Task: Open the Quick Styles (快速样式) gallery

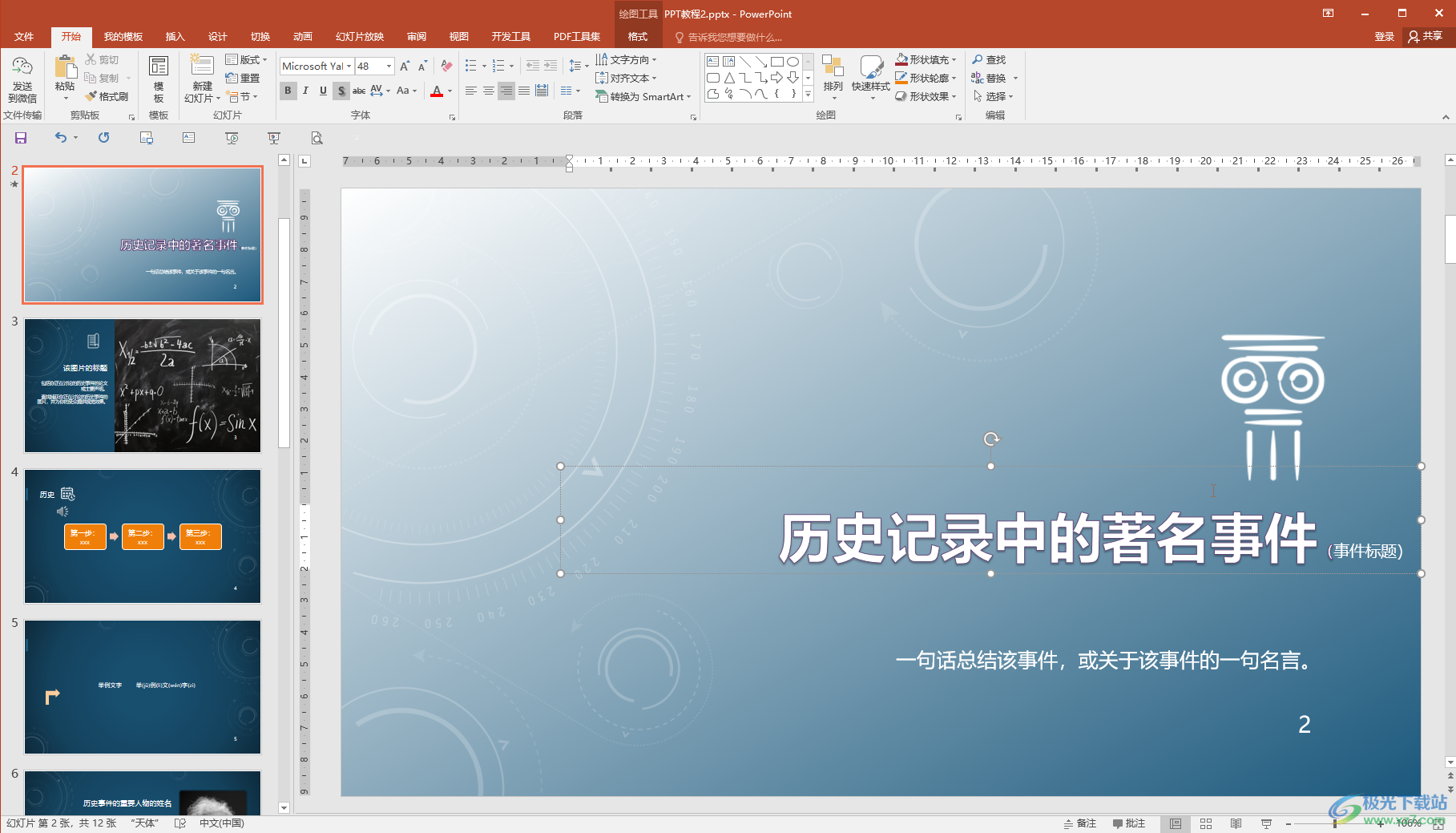Action: click(x=870, y=78)
